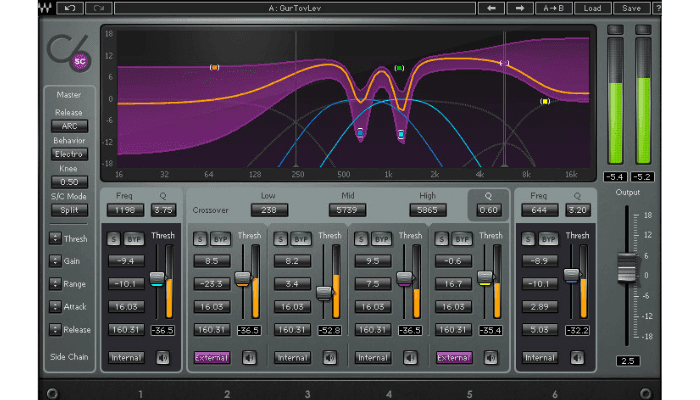Solo band 6 with its S button
This screenshot has width=700, height=400.
tap(528, 239)
